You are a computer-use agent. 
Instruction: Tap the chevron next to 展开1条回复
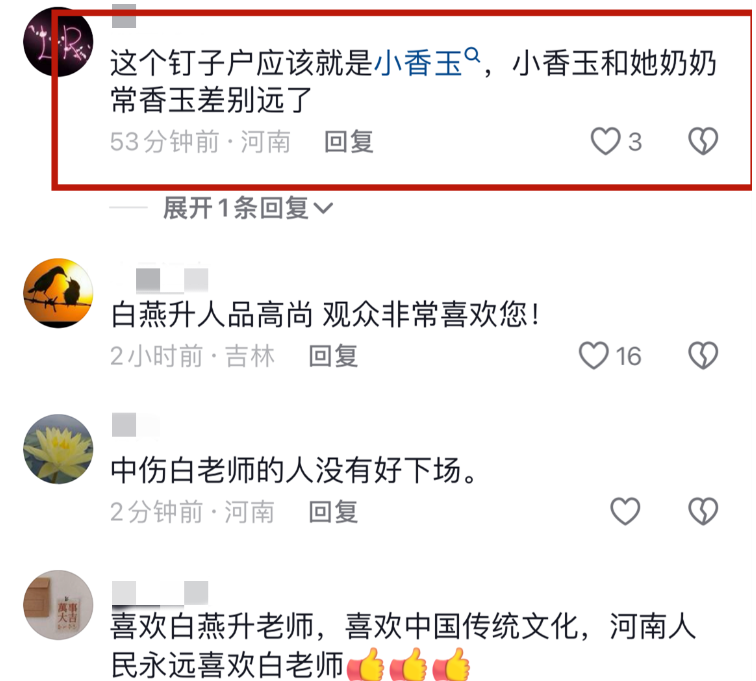(323, 209)
